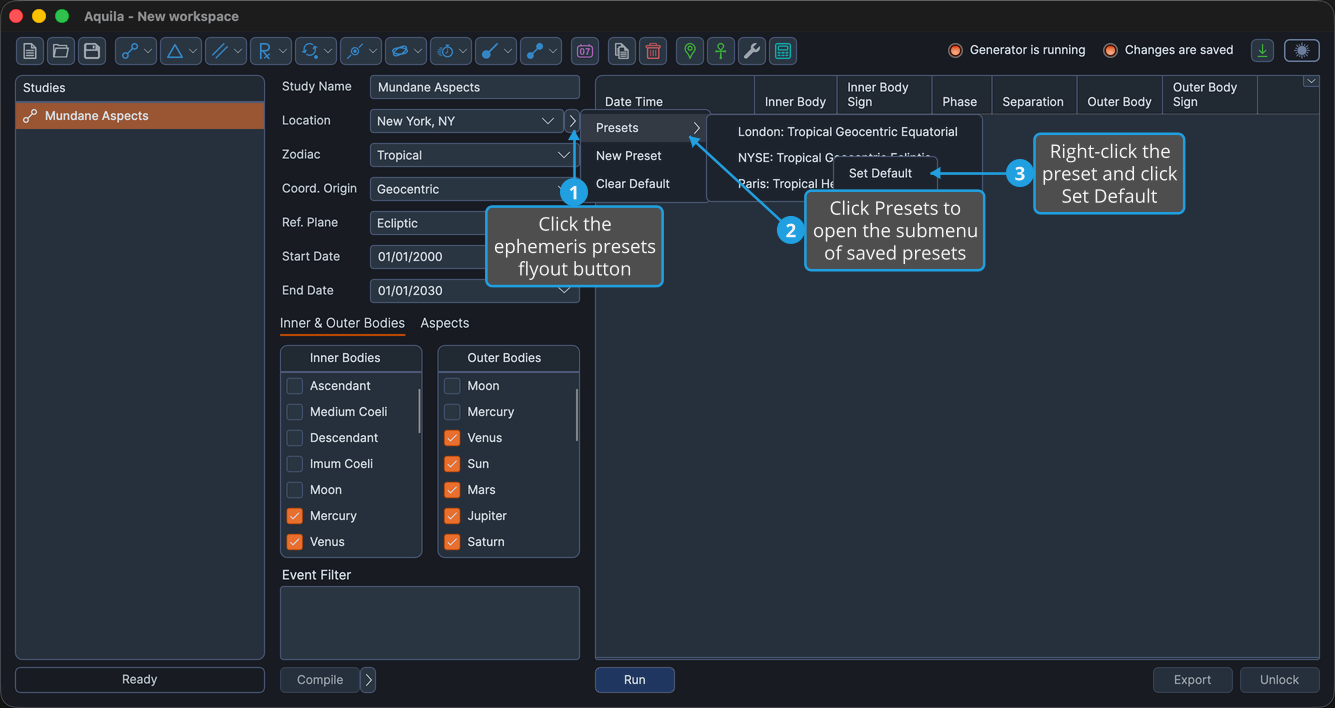Click the Unlock button

tap(1279, 680)
